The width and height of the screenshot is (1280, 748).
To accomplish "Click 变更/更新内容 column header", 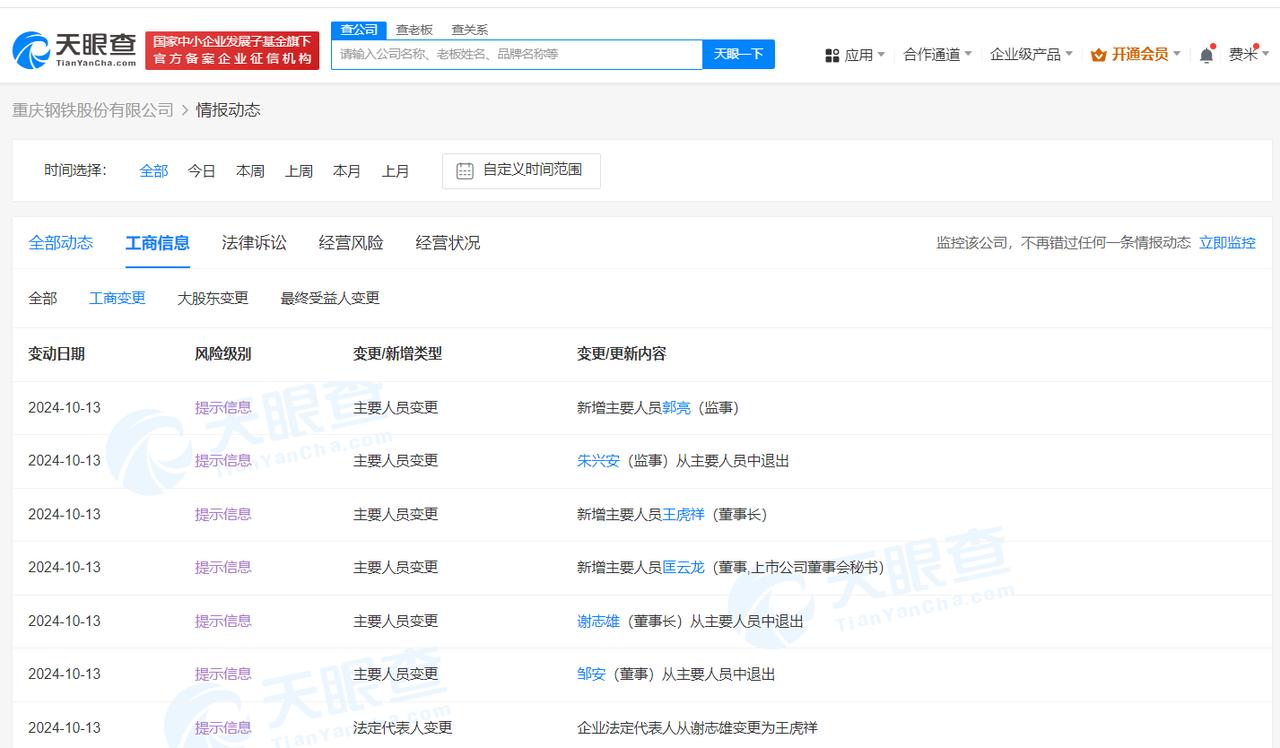I will tap(621, 354).
